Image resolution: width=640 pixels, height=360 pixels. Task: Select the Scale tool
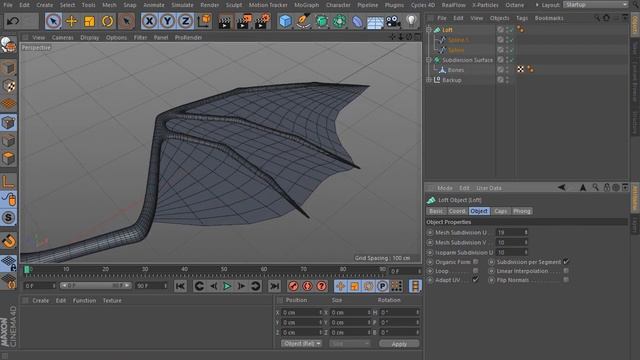click(x=89, y=21)
